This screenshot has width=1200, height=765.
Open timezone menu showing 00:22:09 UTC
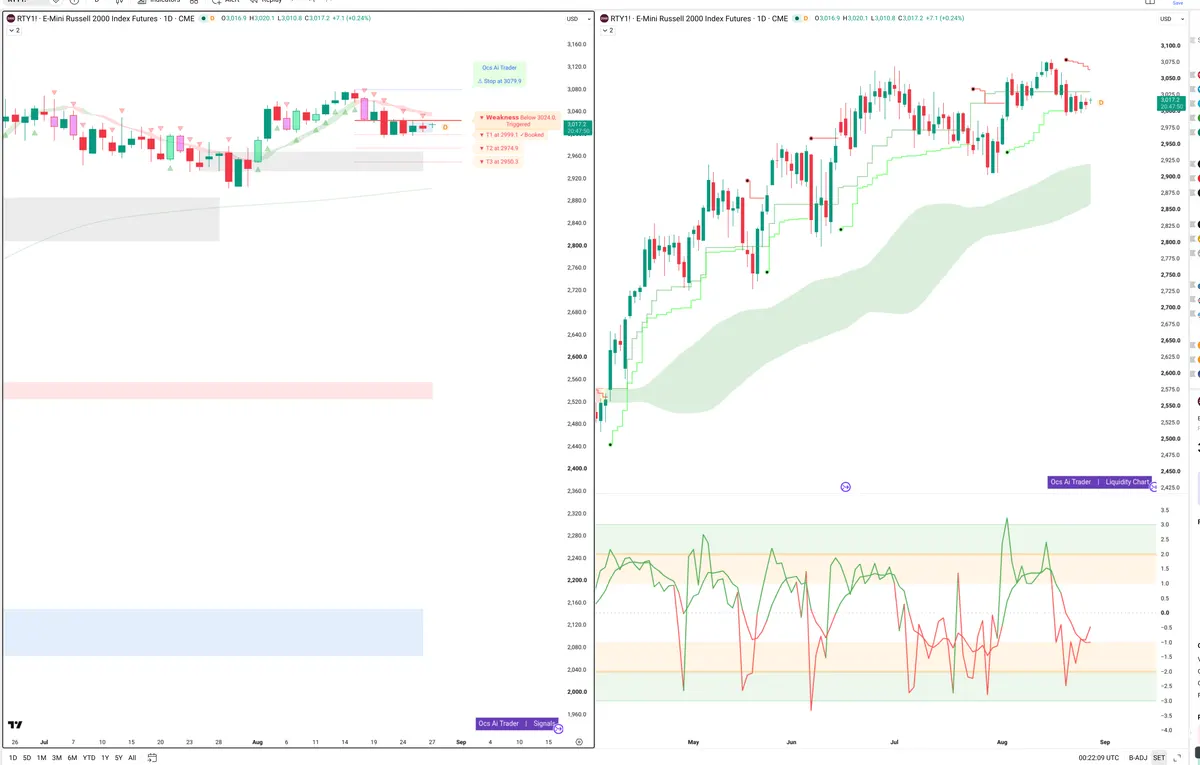[x=1098, y=758]
